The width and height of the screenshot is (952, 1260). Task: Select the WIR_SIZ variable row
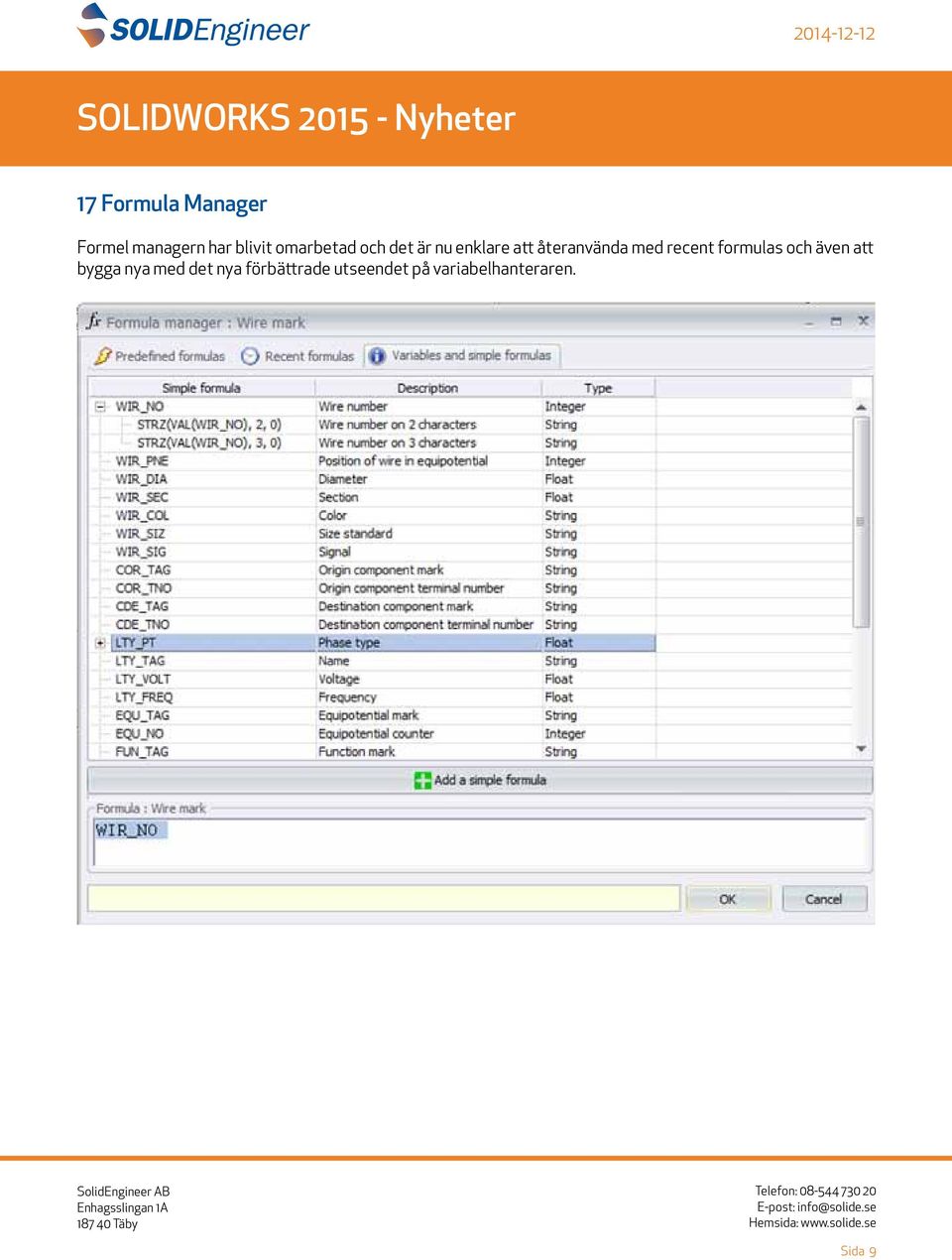coord(373,534)
